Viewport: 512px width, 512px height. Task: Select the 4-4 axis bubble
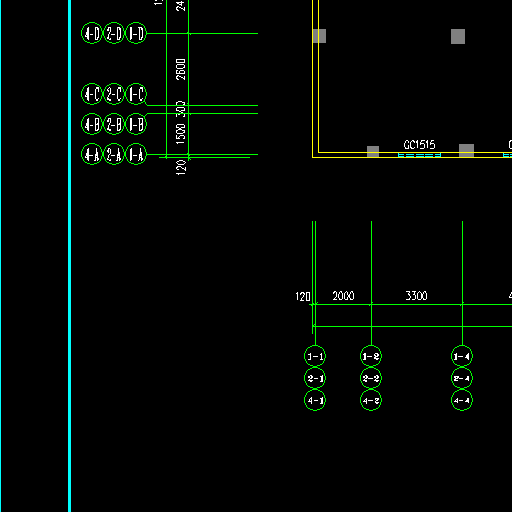(x=462, y=400)
